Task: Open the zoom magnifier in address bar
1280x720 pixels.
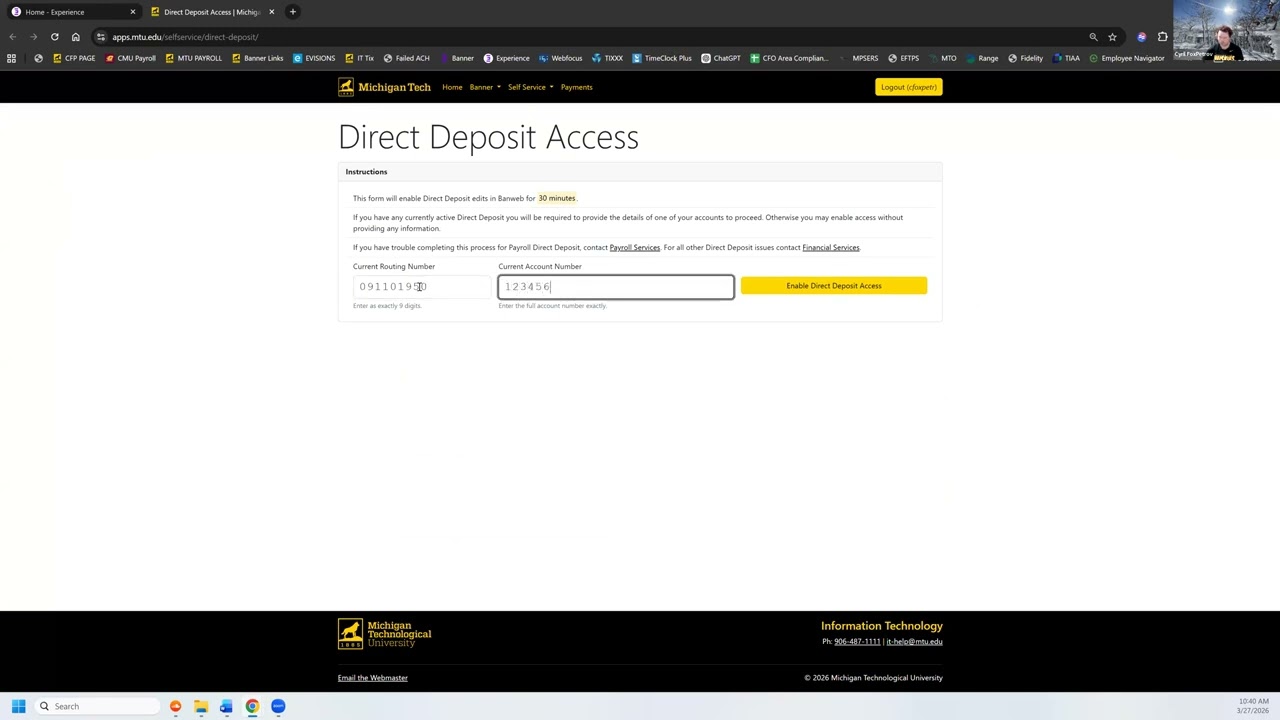Action: 1093,37
